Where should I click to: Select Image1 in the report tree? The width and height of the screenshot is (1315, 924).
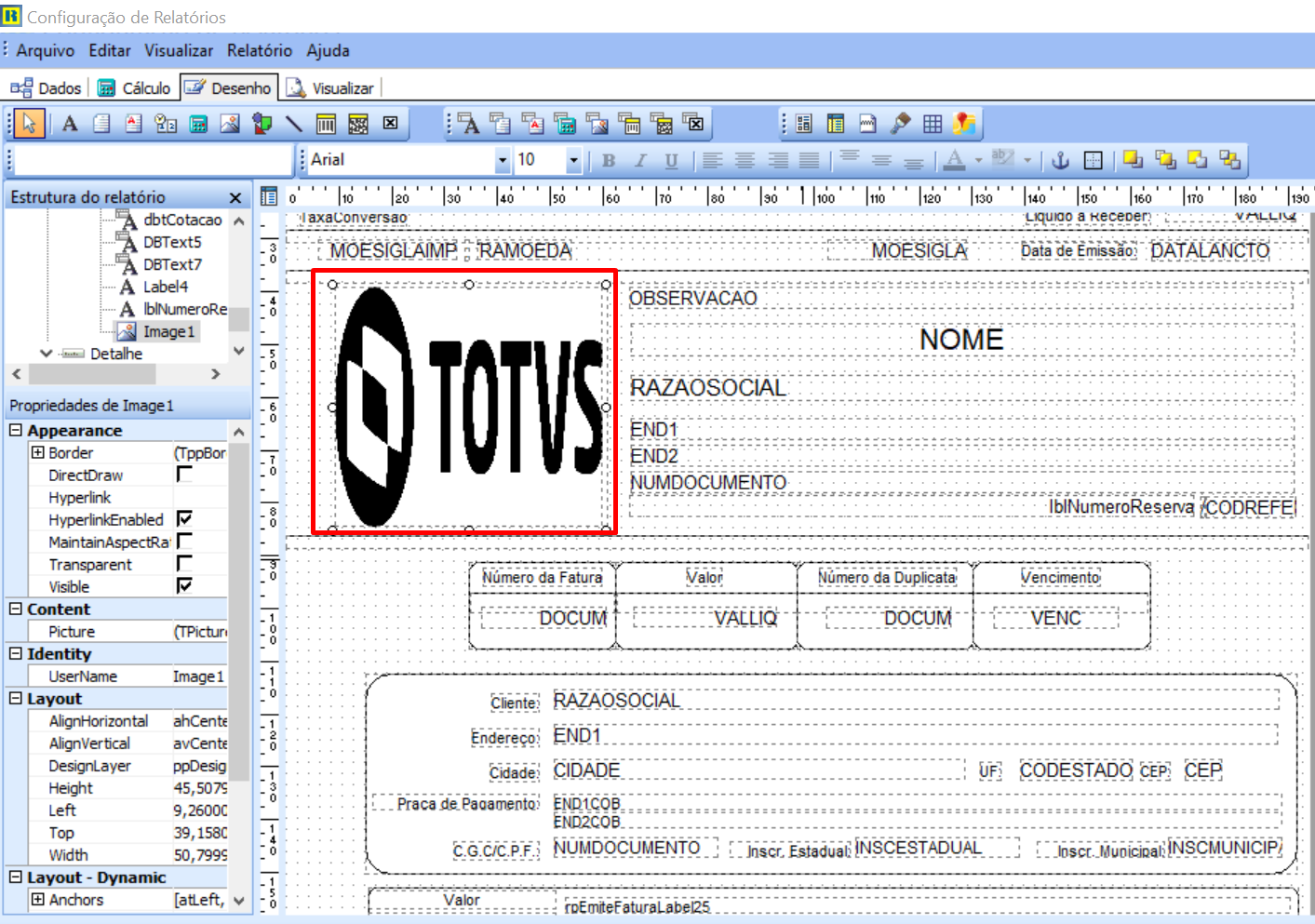click(168, 331)
